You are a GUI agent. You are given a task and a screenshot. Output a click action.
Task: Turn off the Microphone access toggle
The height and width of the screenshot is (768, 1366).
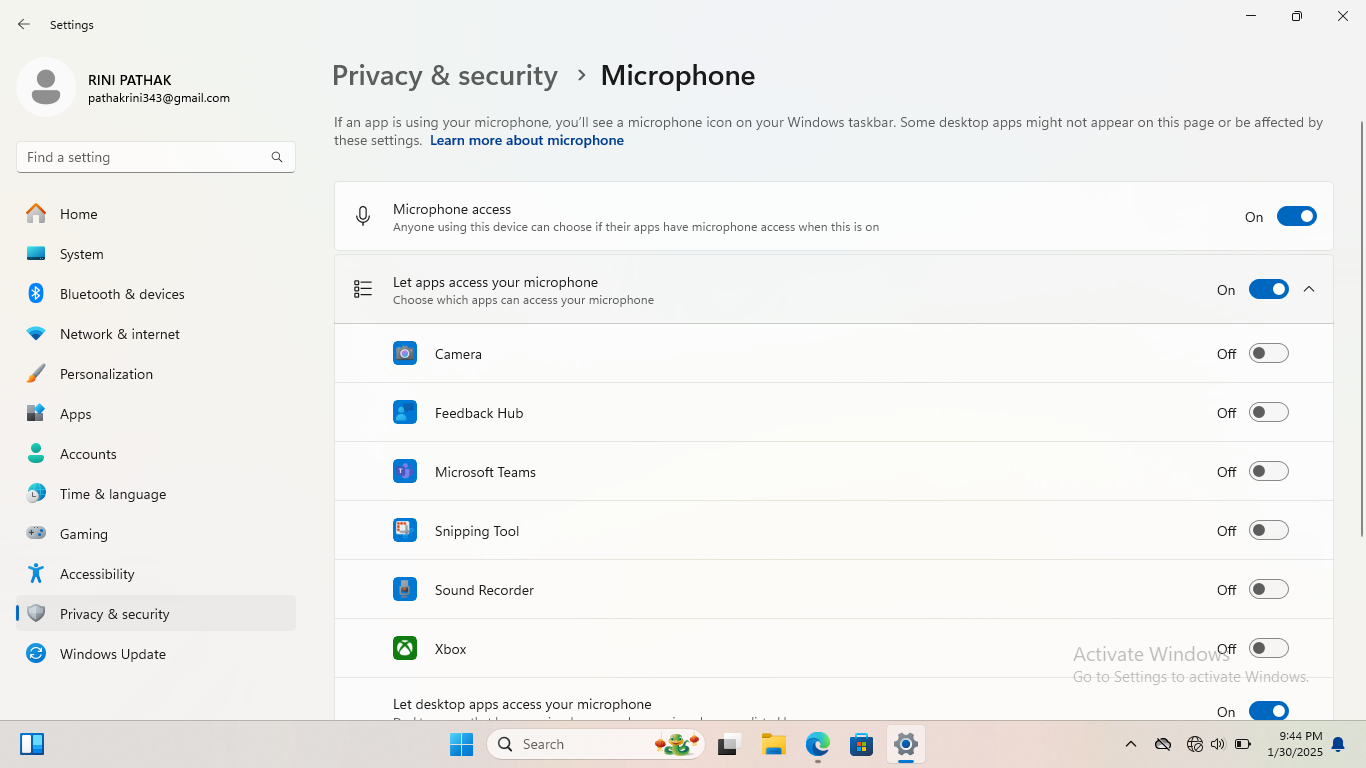[x=1296, y=216]
